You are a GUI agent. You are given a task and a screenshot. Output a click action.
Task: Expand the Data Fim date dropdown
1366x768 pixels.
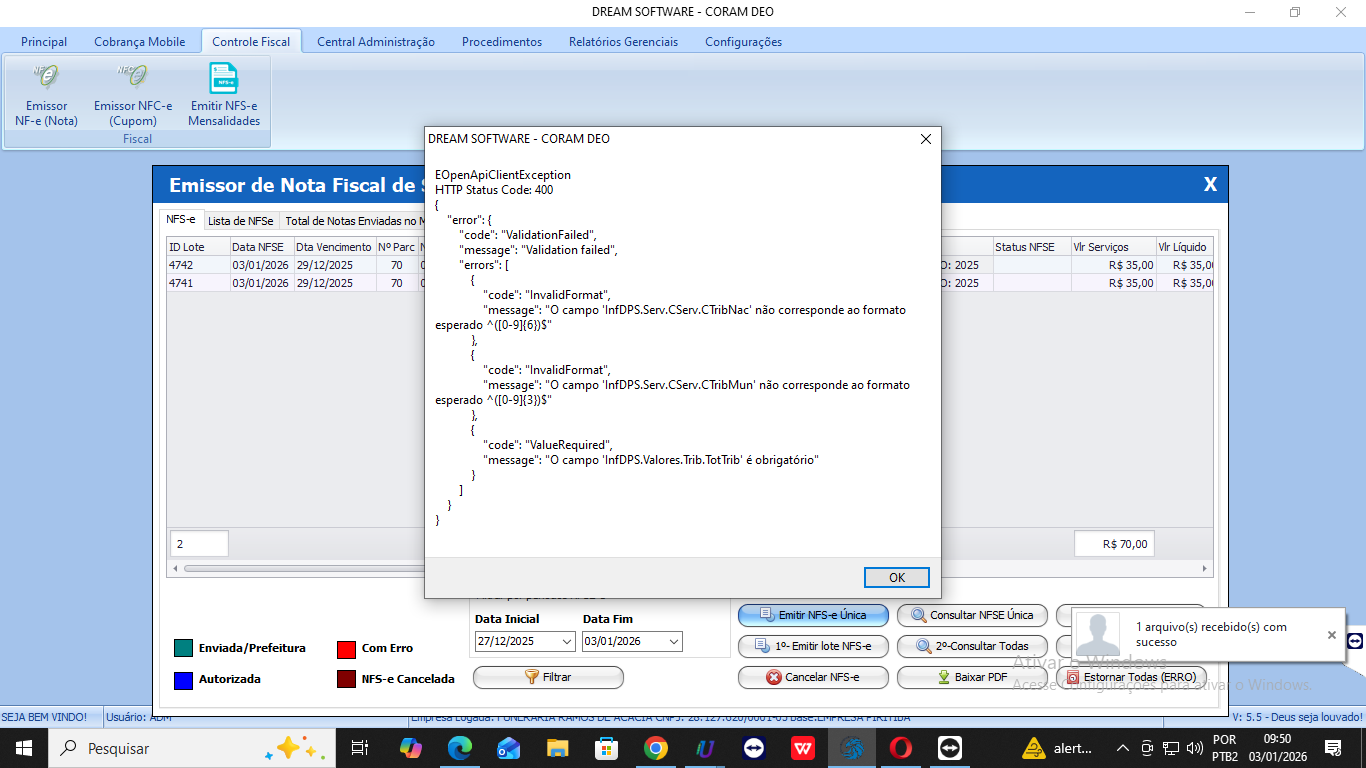click(x=673, y=642)
